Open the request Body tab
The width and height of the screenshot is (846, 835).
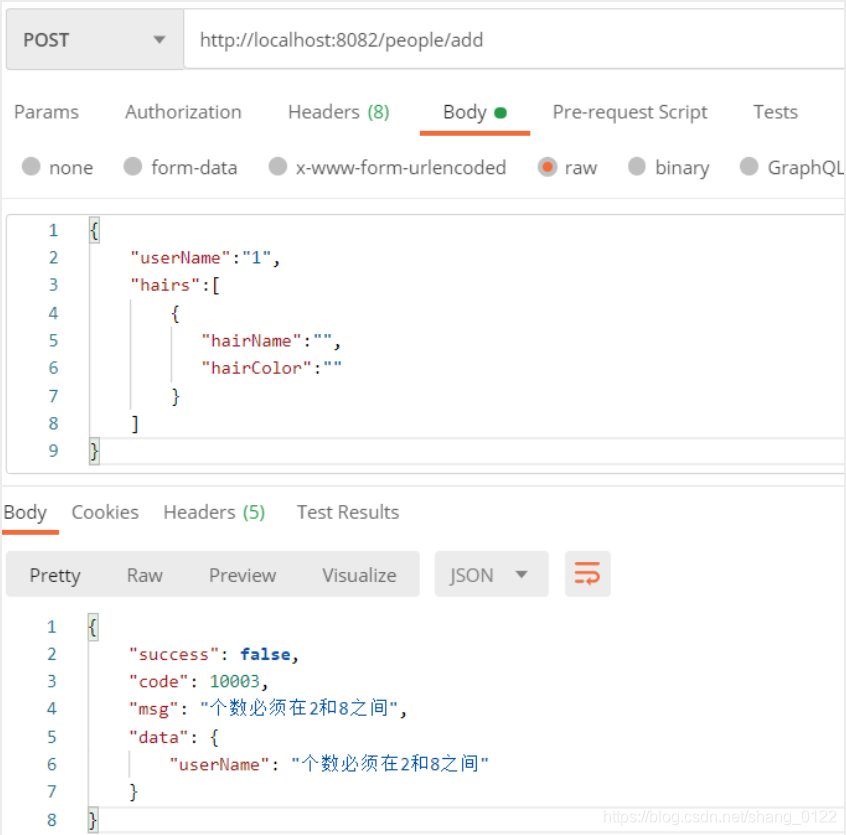(x=475, y=112)
